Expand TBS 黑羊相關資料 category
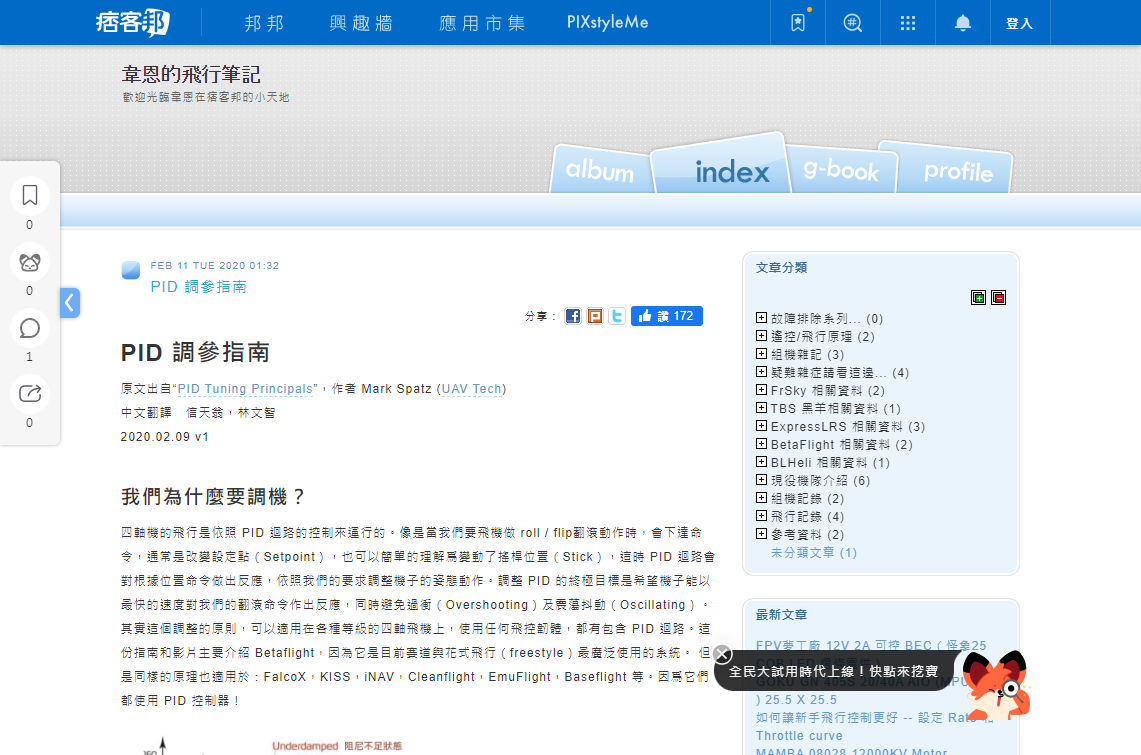This screenshot has height=755, width=1141. [x=761, y=408]
